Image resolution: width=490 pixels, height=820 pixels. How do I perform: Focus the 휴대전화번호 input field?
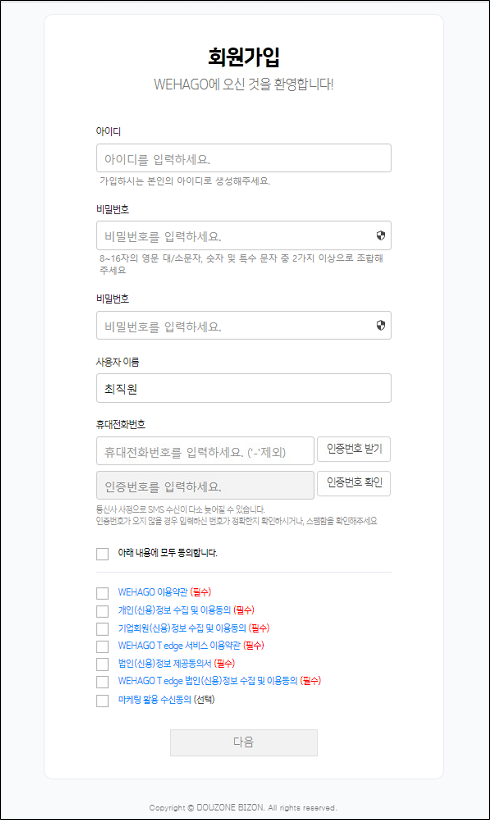205,451
